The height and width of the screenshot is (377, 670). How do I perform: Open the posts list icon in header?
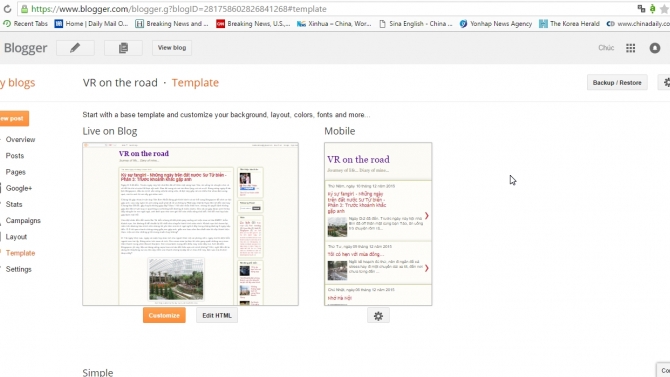[123, 48]
